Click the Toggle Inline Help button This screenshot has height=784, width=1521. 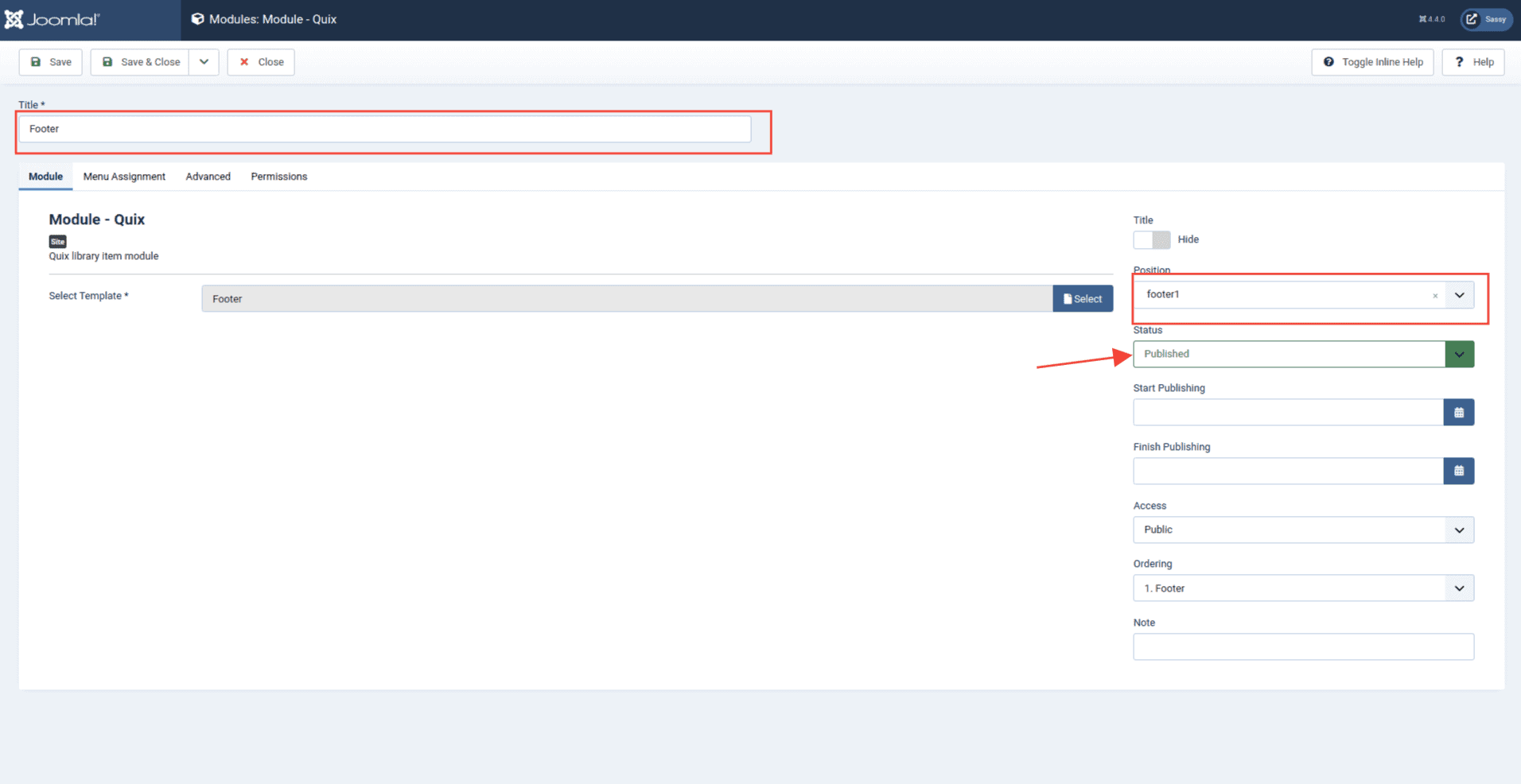1372,62
